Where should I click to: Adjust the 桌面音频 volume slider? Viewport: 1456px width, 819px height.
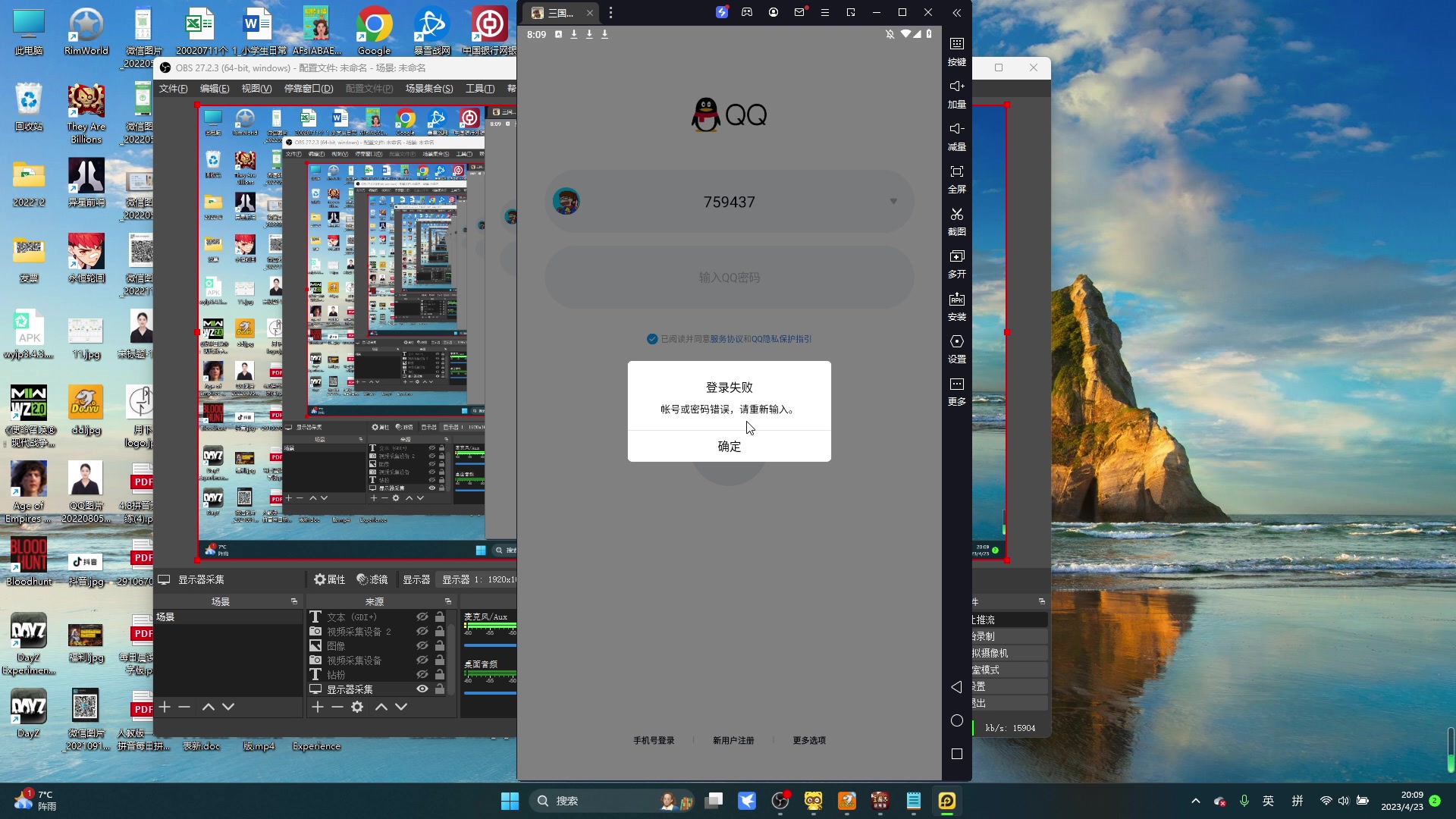(490, 693)
